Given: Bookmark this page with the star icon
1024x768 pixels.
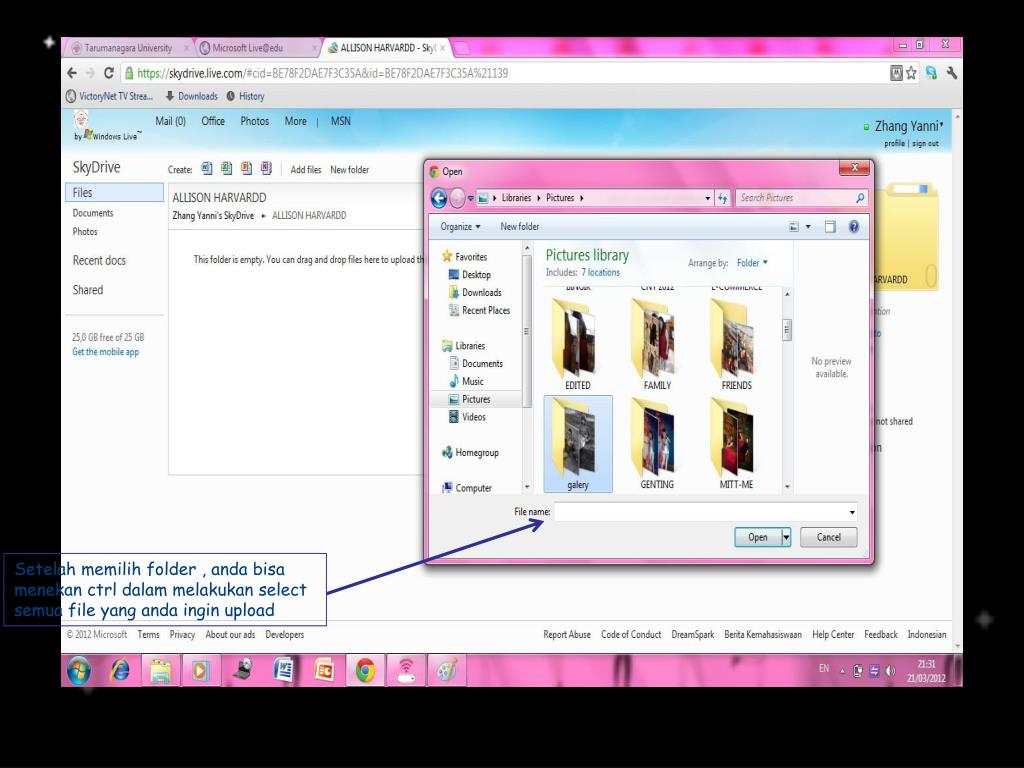Looking at the screenshot, I should pyautogui.click(x=911, y=73).
